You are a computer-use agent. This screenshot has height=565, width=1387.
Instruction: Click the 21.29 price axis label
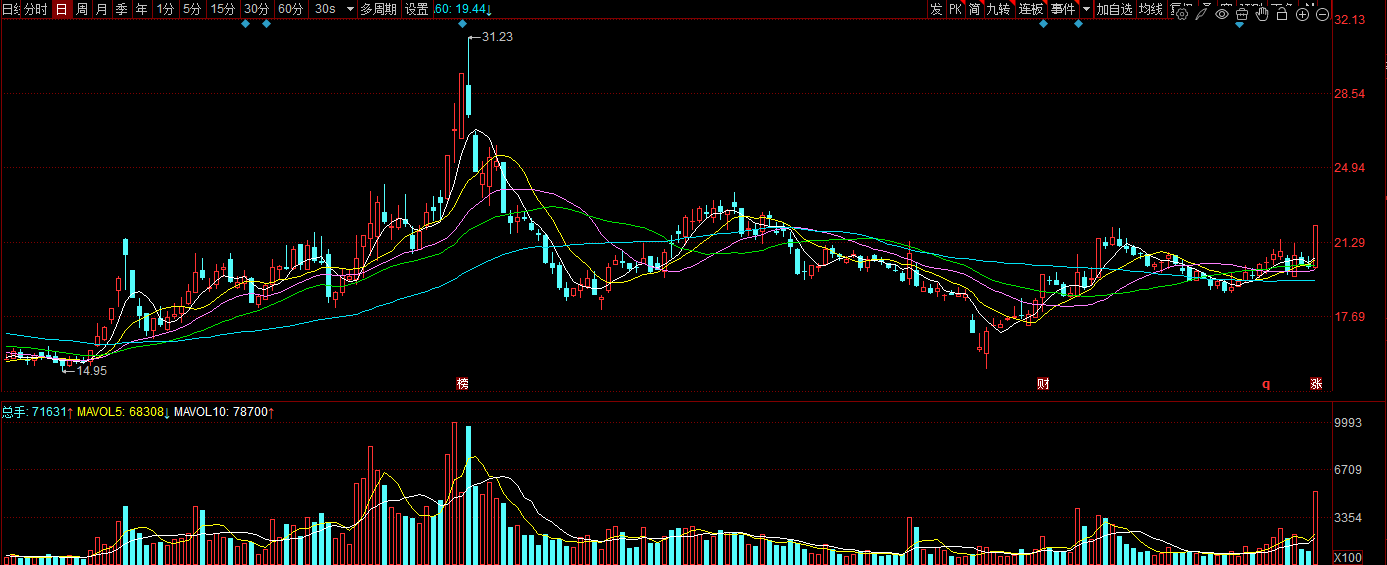click(x=1350, y=242)
